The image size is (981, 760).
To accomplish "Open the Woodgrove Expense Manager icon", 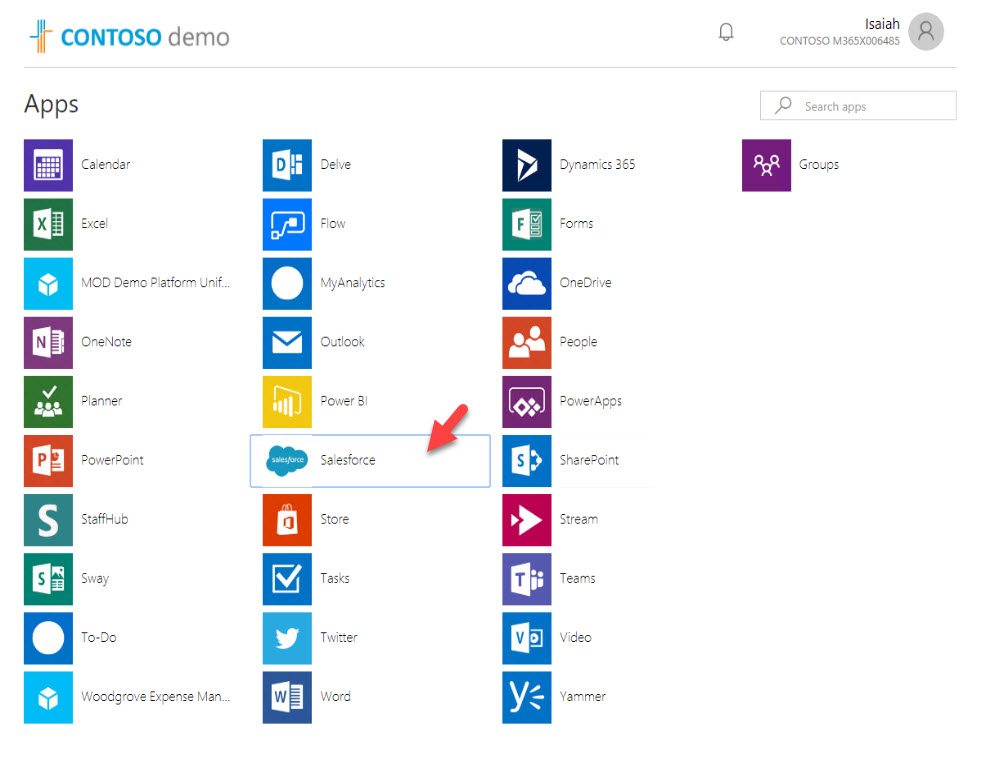I will [48, 697].
